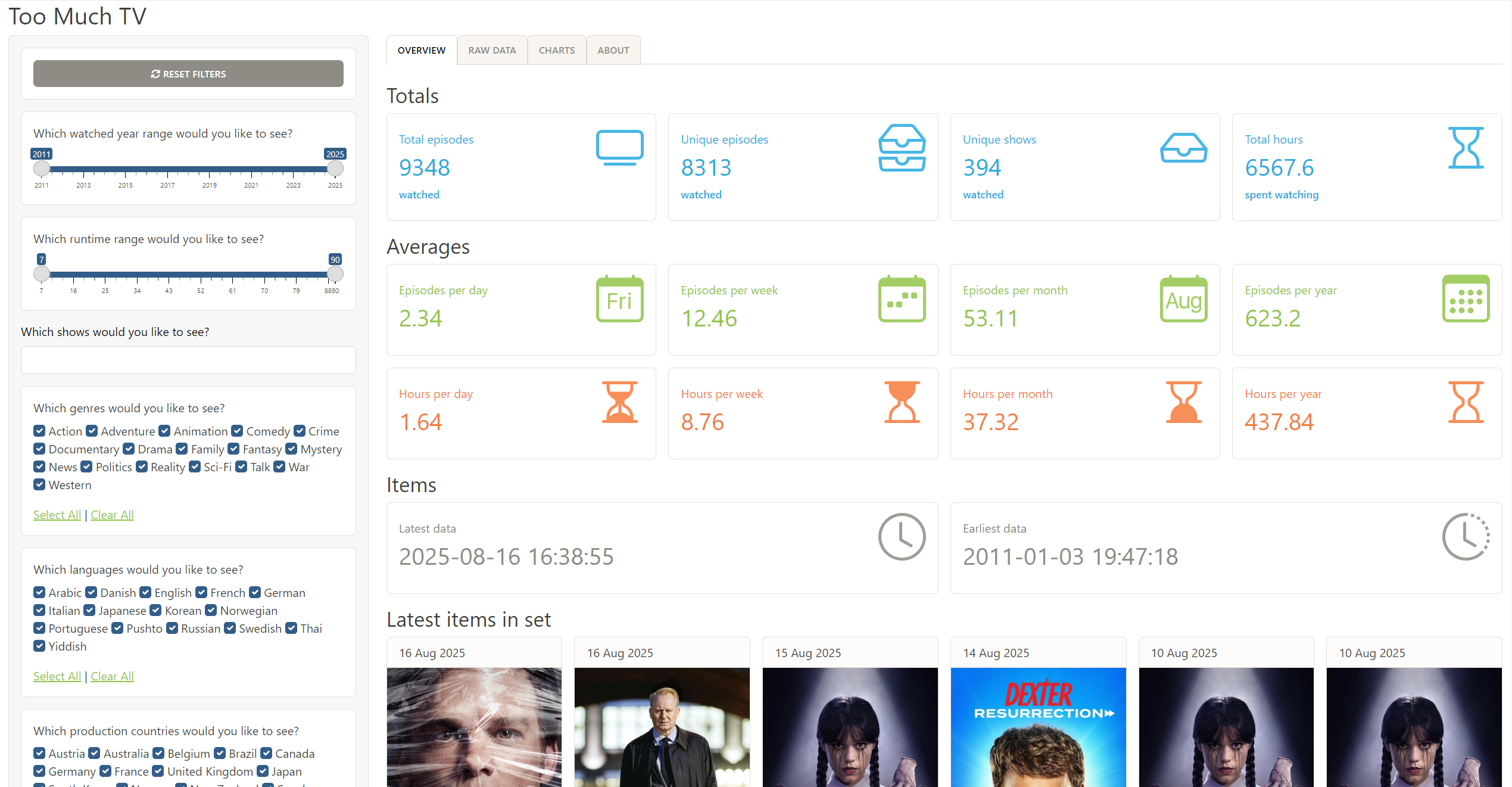Open the Dexter Resurrection poster thumbnail
Screen dimensions: 1512x787
point(1038,727)
